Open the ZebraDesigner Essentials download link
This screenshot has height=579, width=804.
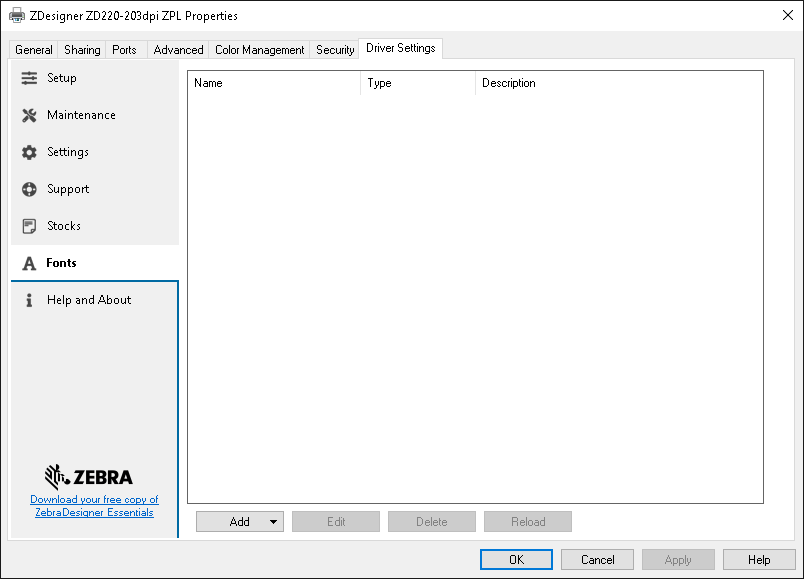pos(94,505)
